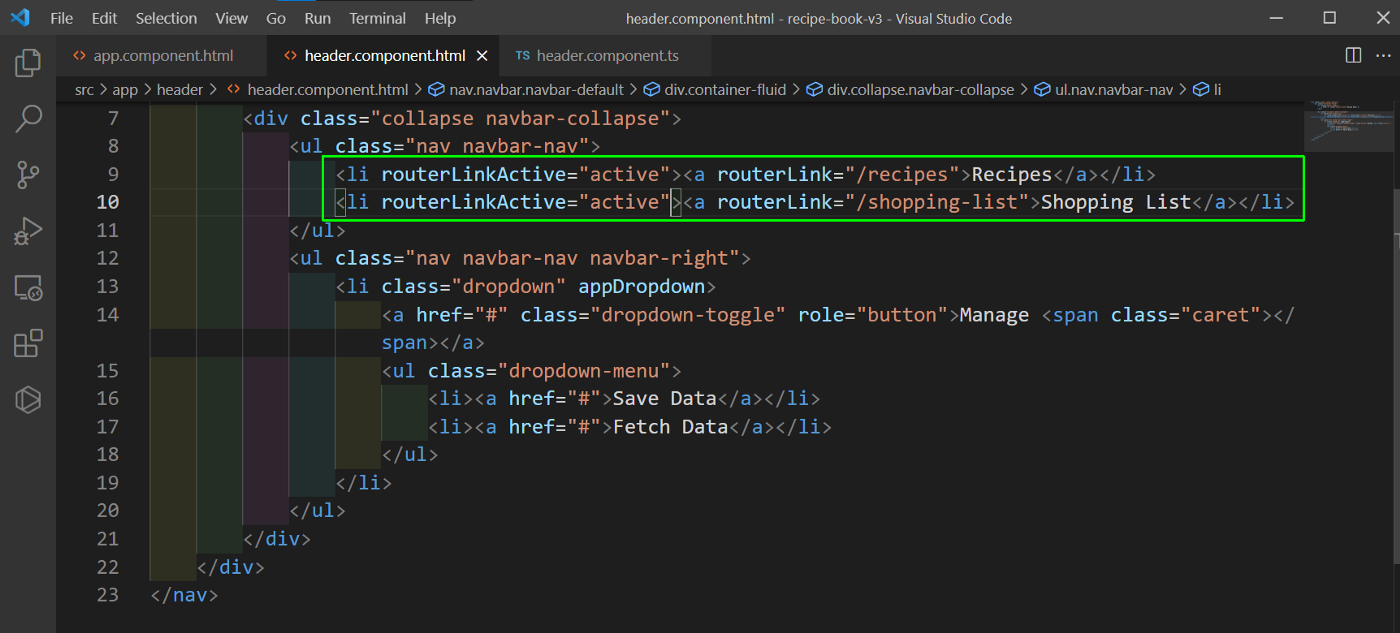Viewport: 1400px width, 633px height.
Task: Click the "Recipes" link text in code
Action: coord(1012,175)
